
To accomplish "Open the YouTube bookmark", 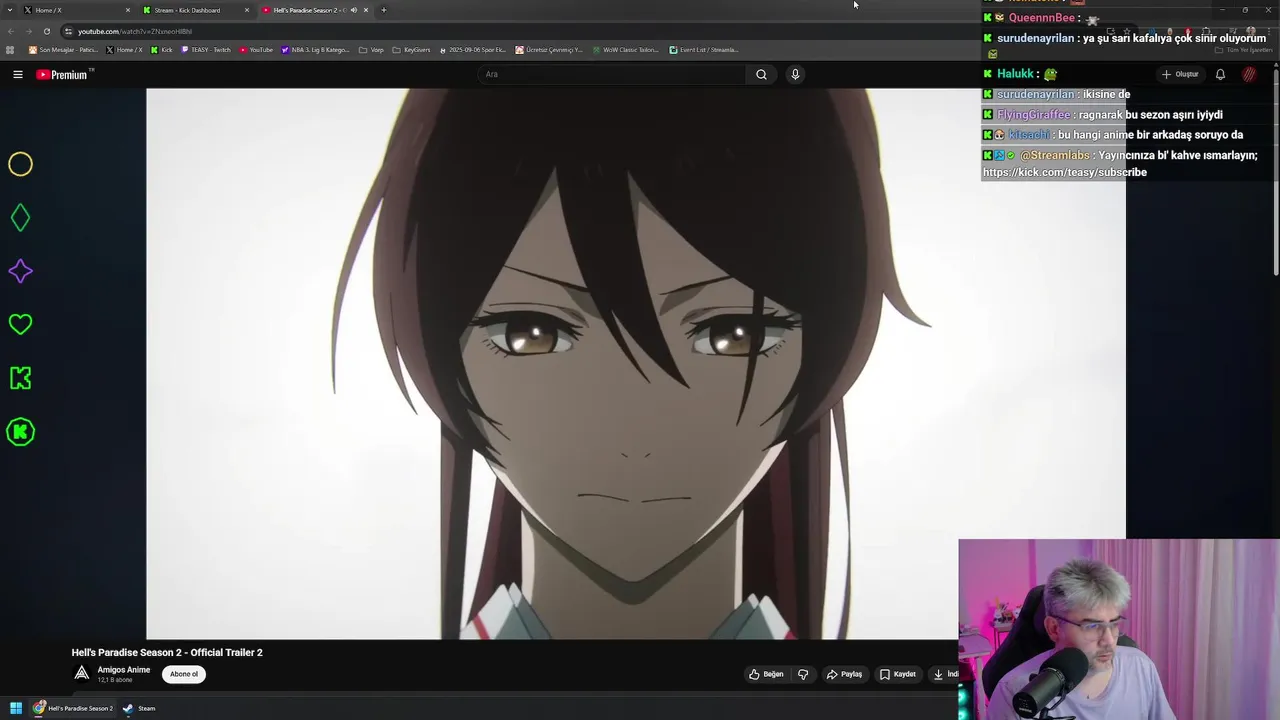I will [256, 50].
